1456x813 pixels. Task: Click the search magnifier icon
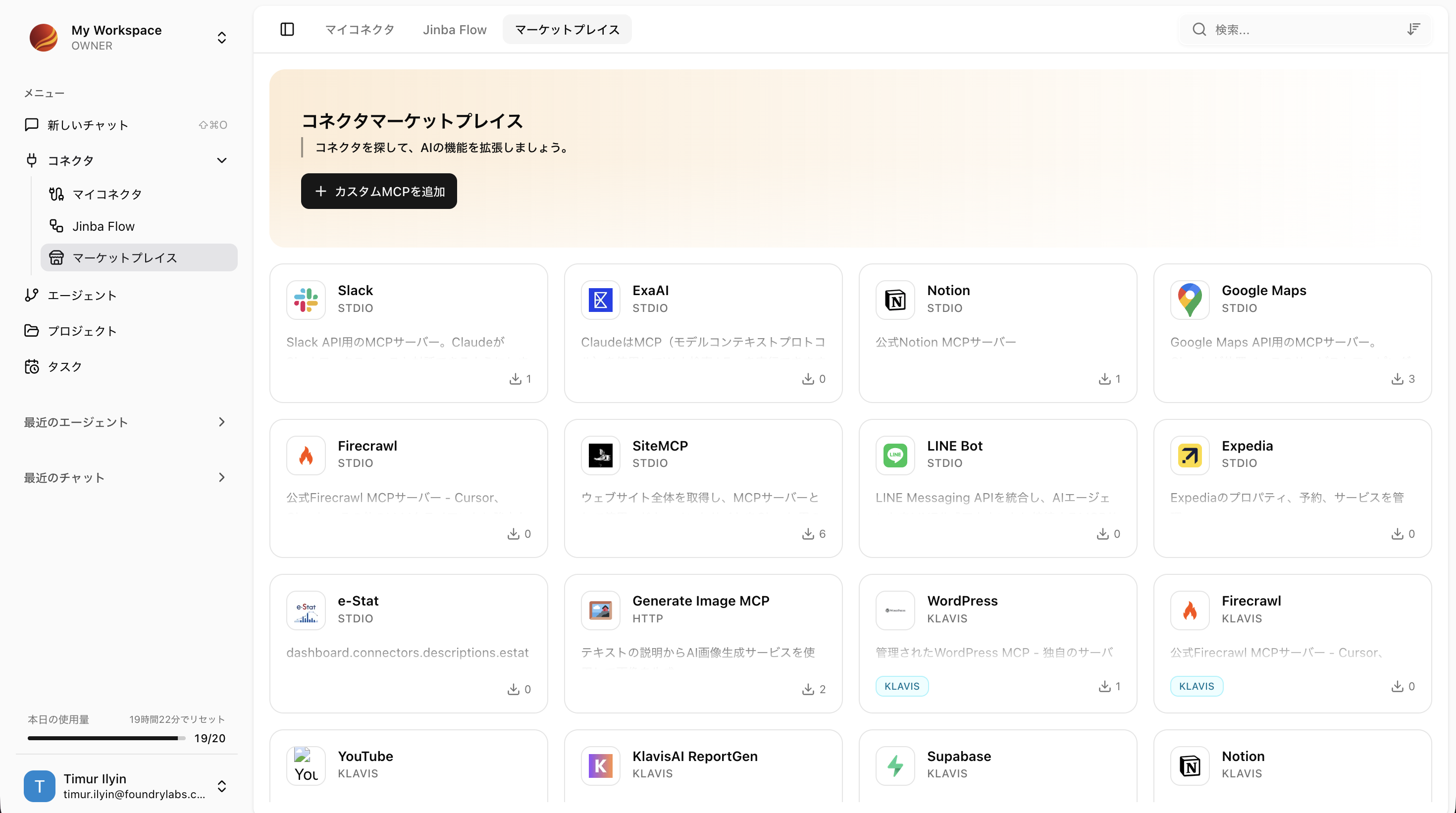tap(1199, 29)
